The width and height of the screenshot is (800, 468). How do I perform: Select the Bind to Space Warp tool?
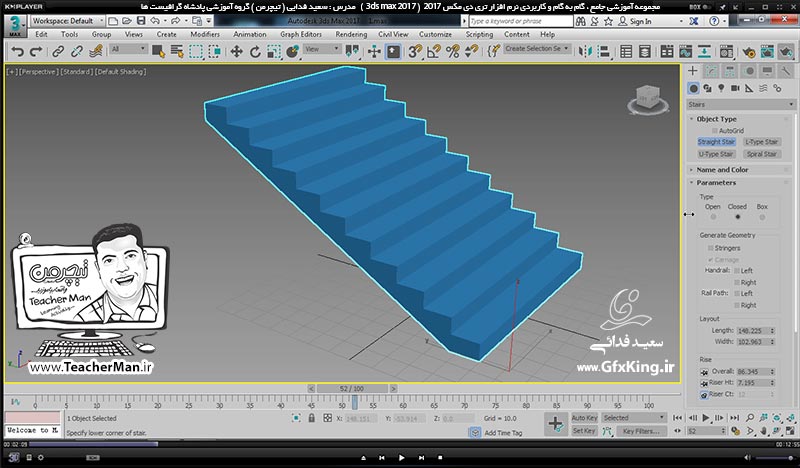(96, 52)
